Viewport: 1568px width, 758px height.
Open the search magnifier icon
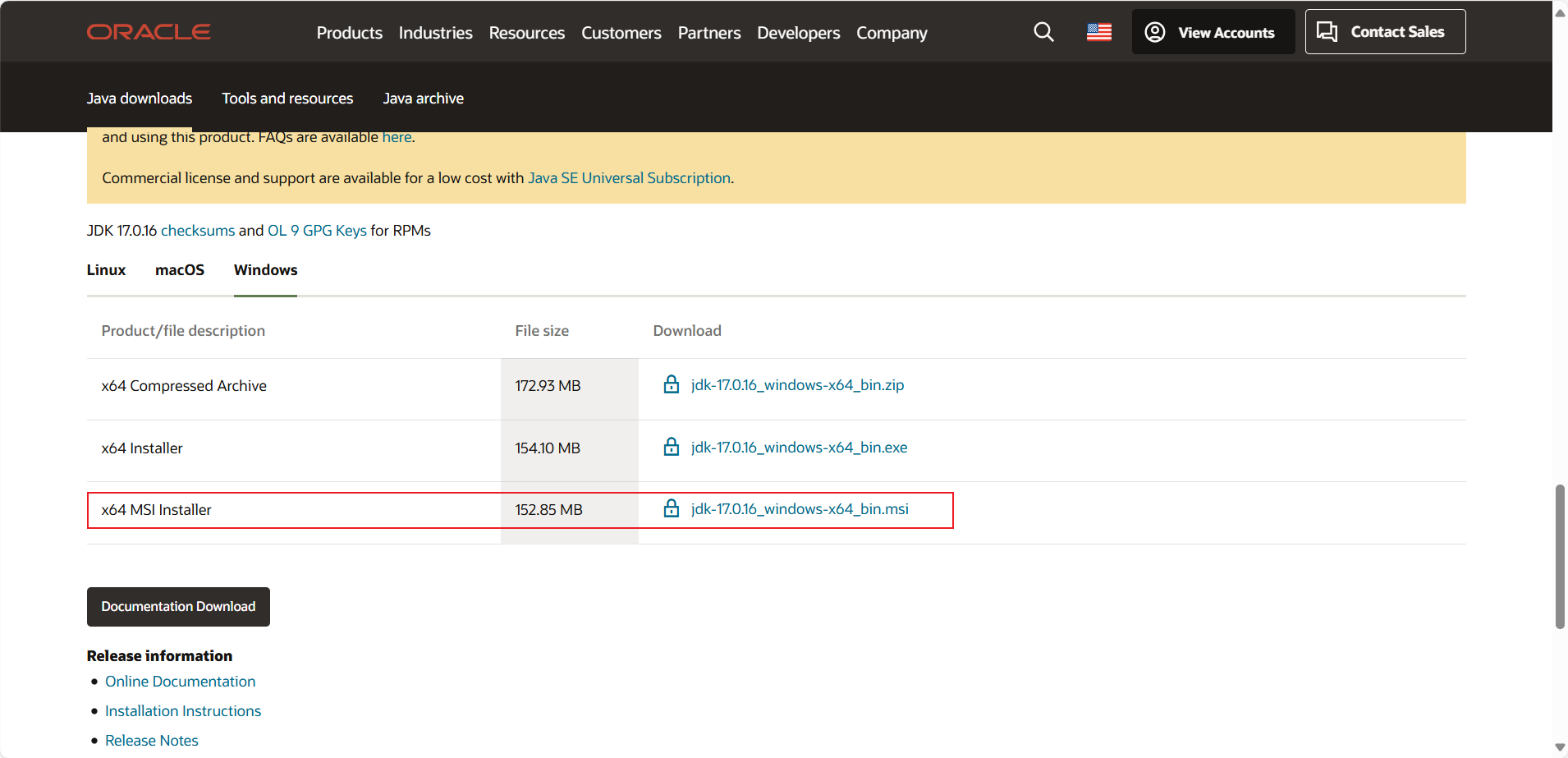pos(1043,32)
